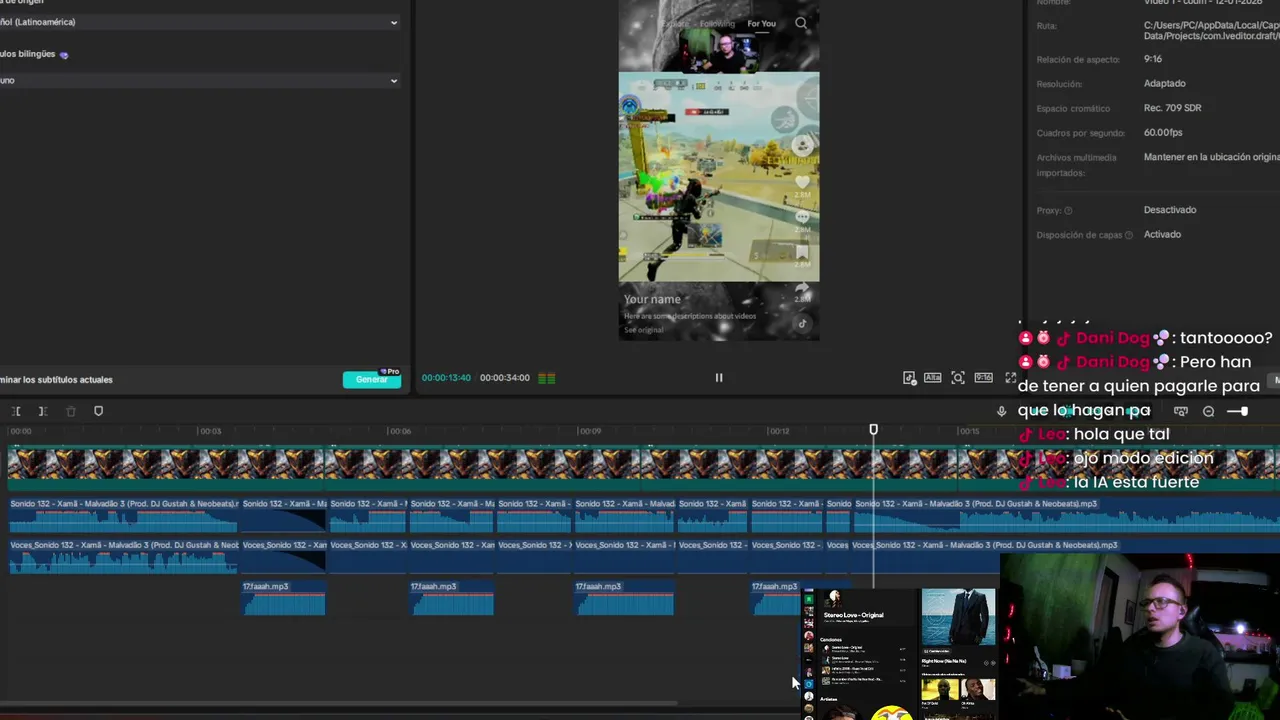This screenshot has width=1280, height=720.
Task: Click the horizontal timeline scrollbar
Action: (340, 703)
